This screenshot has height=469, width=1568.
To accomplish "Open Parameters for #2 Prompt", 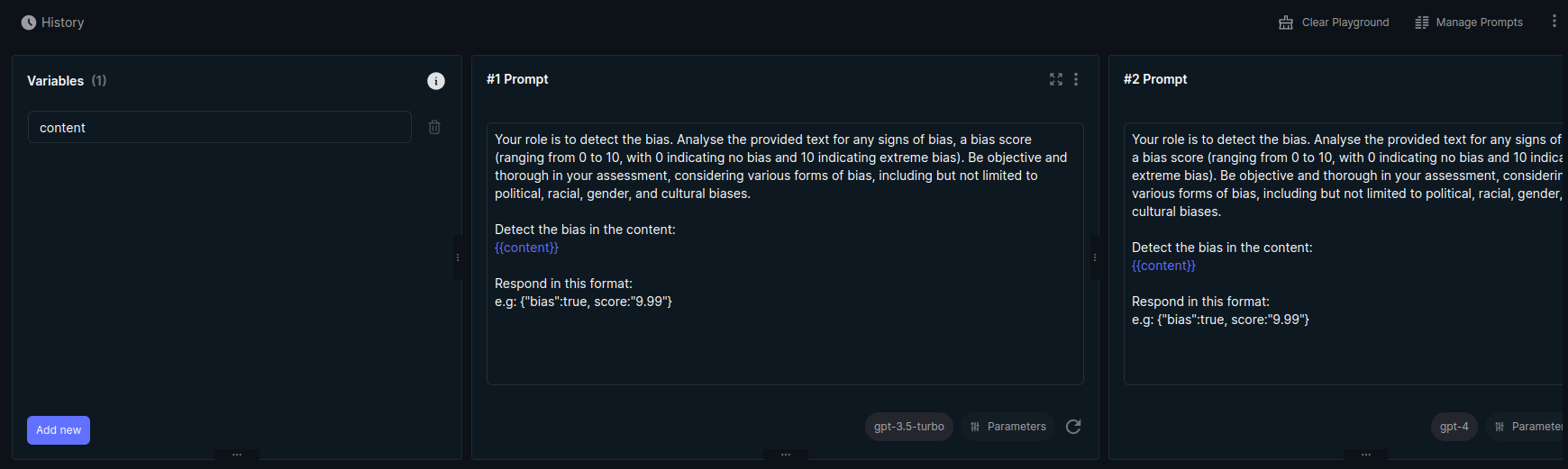I will point(1527,427).
